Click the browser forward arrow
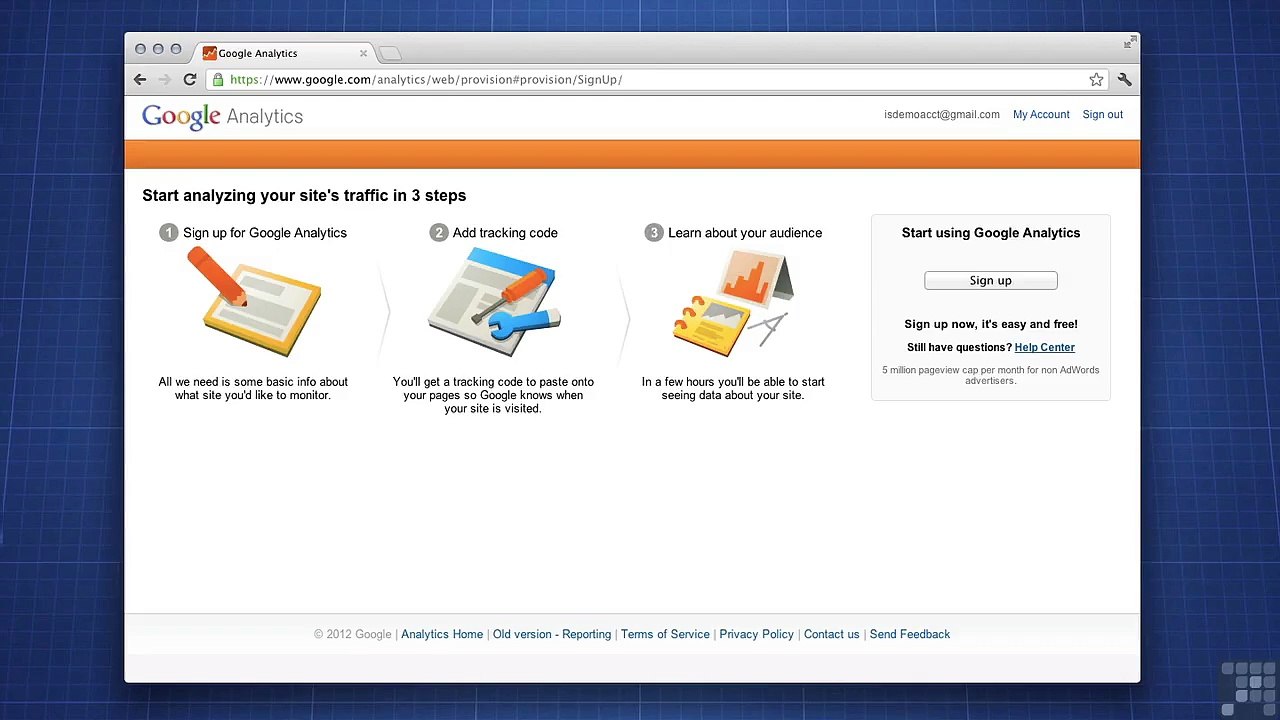The width and height of the screenshot is (1280, 720). [x=165, y=79]
